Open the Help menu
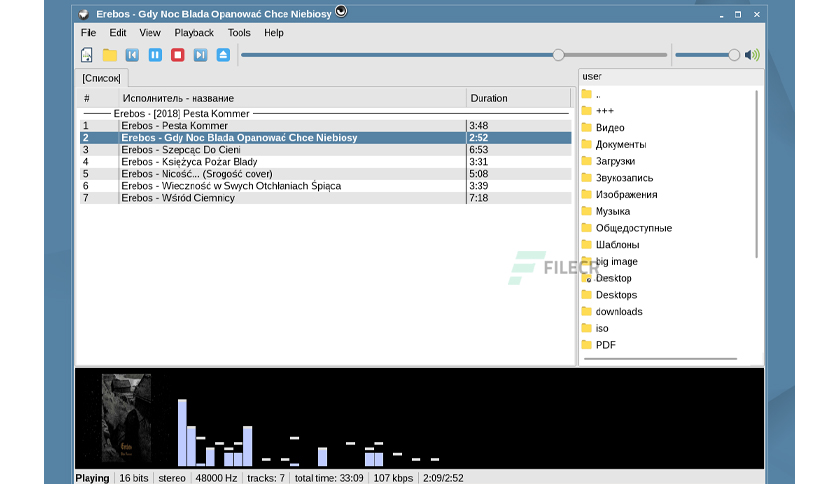This screenshot has height=484, width=836. tap(274, 33)
